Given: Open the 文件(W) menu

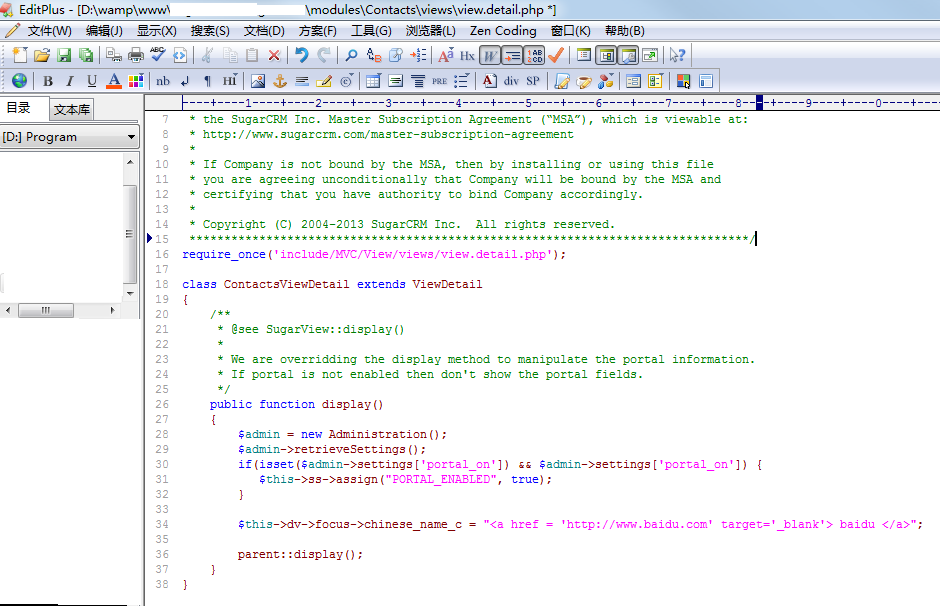Looking at the screenshot, I should click(x=50, y=31).
